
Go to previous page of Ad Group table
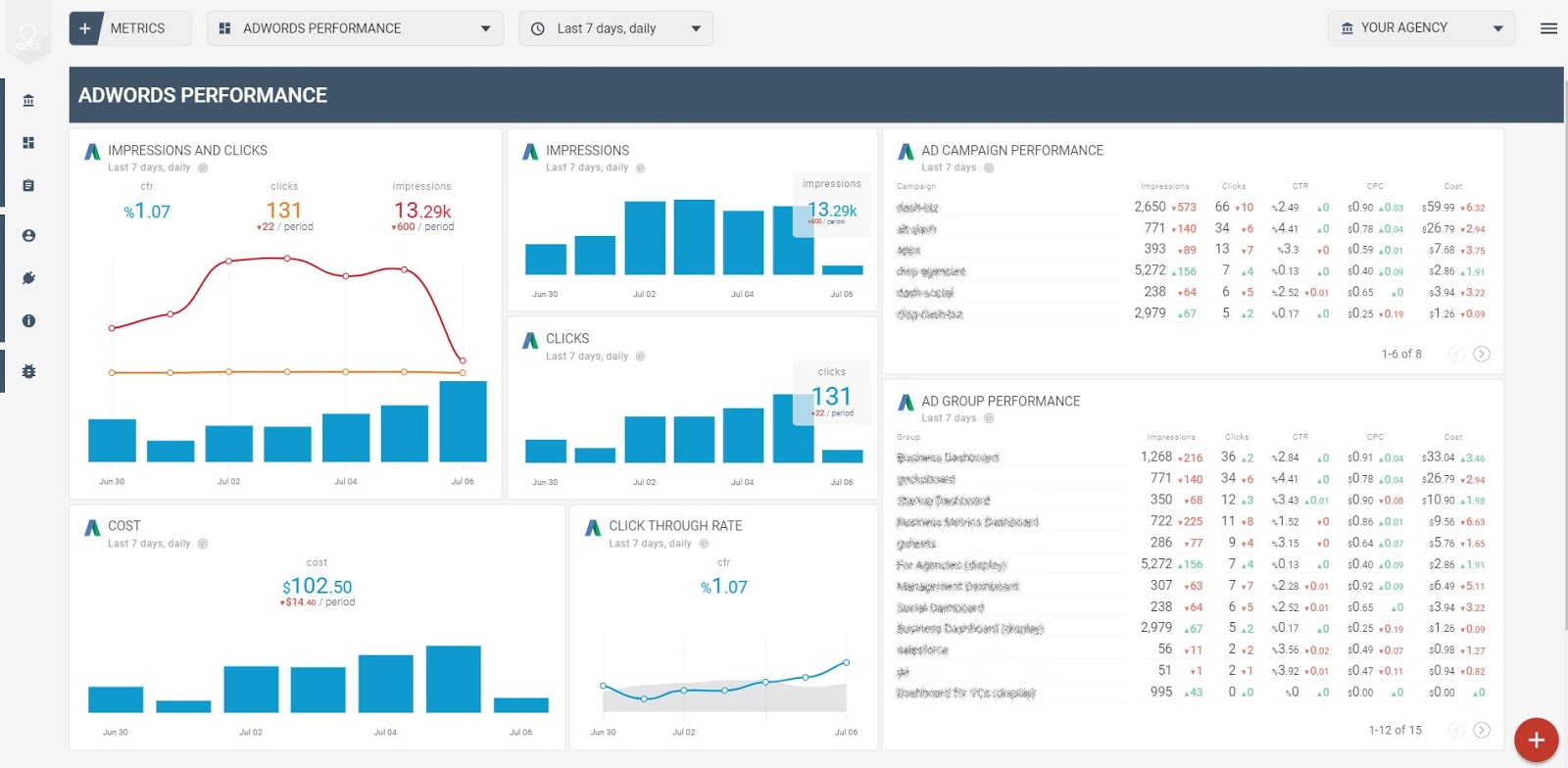pyautogui.click(x=1456, y=730)
